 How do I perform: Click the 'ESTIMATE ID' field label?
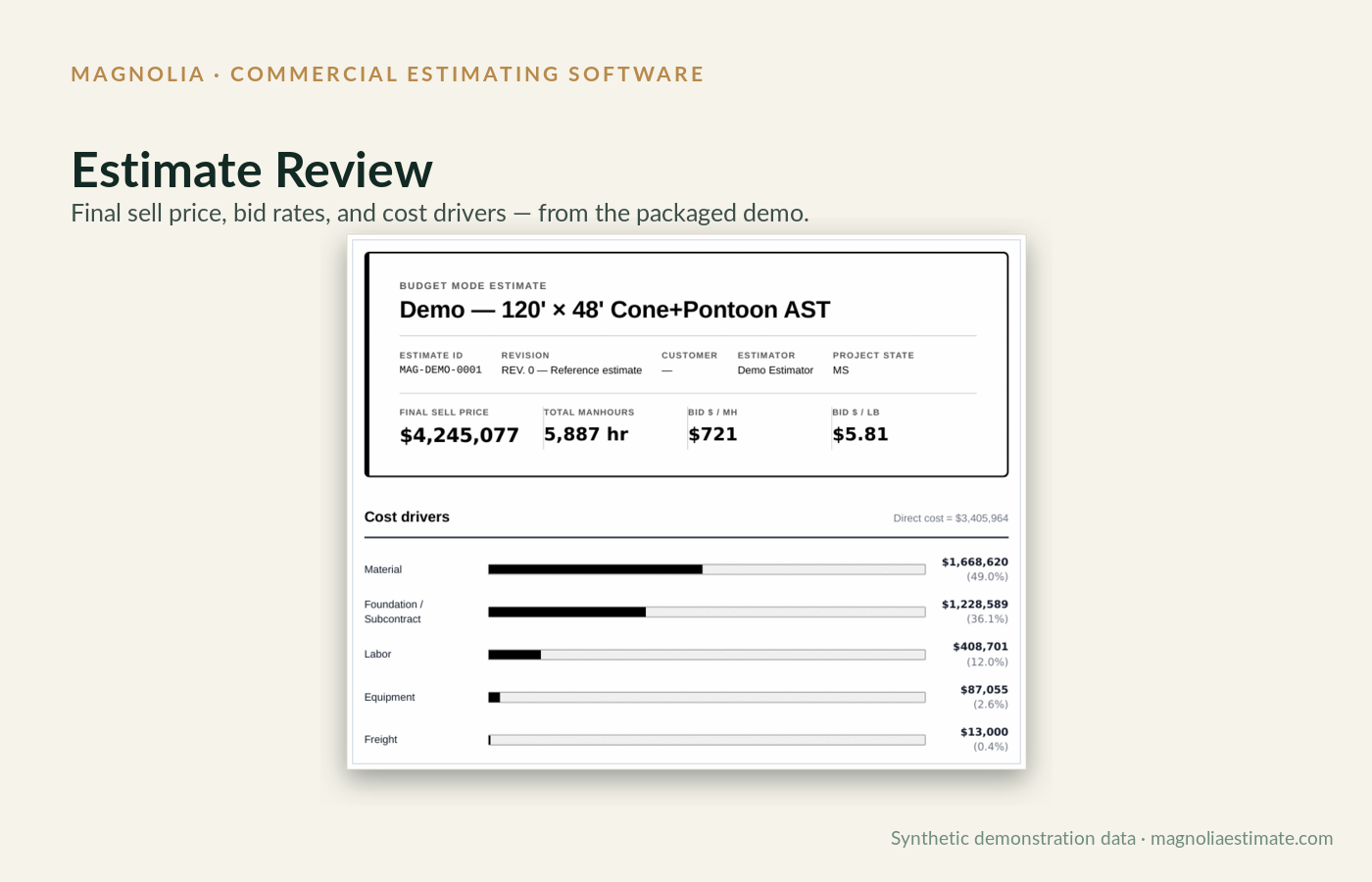(431, 356)
